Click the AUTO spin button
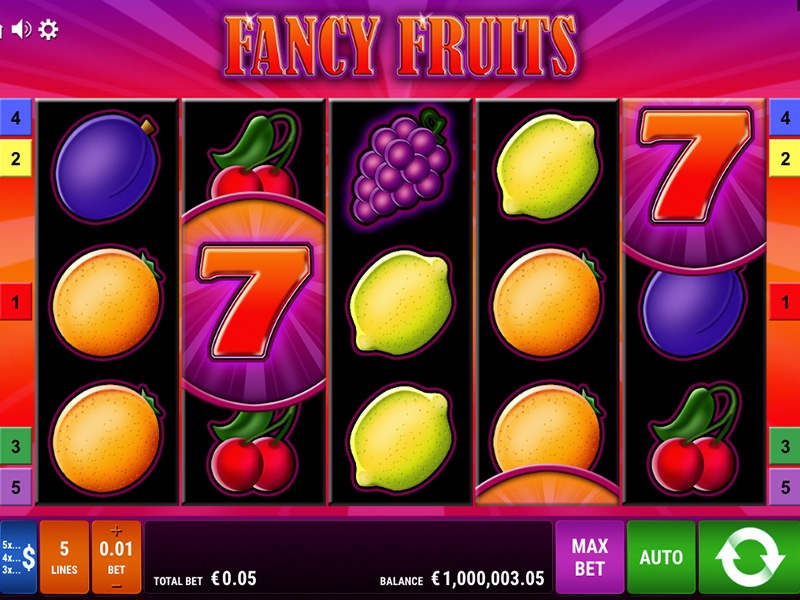Viewport: 800px width, 600px height. 661,557
